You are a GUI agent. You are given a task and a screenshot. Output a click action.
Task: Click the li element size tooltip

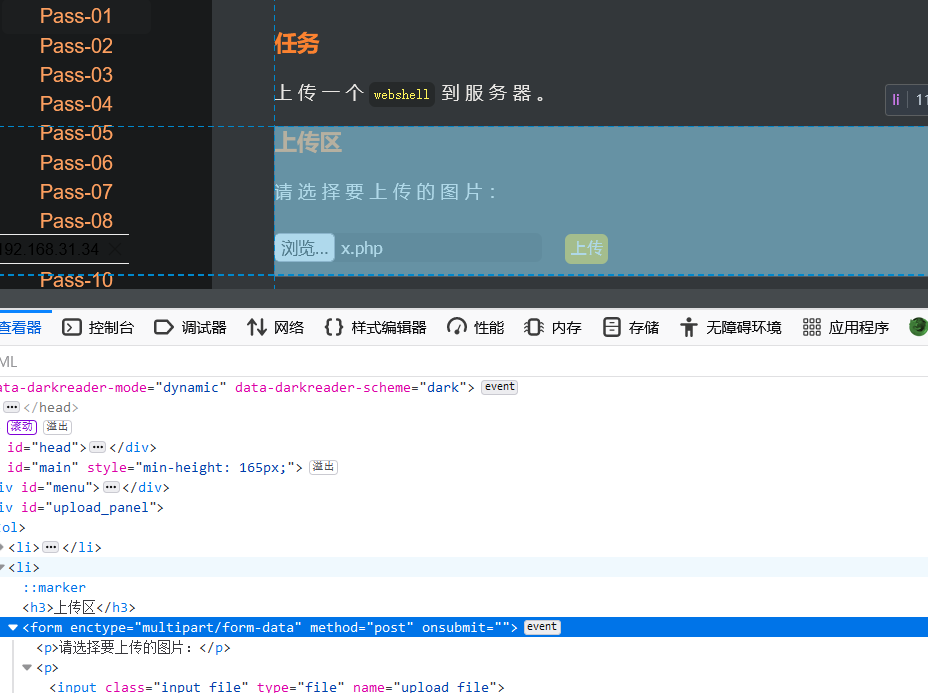point(907,99)
